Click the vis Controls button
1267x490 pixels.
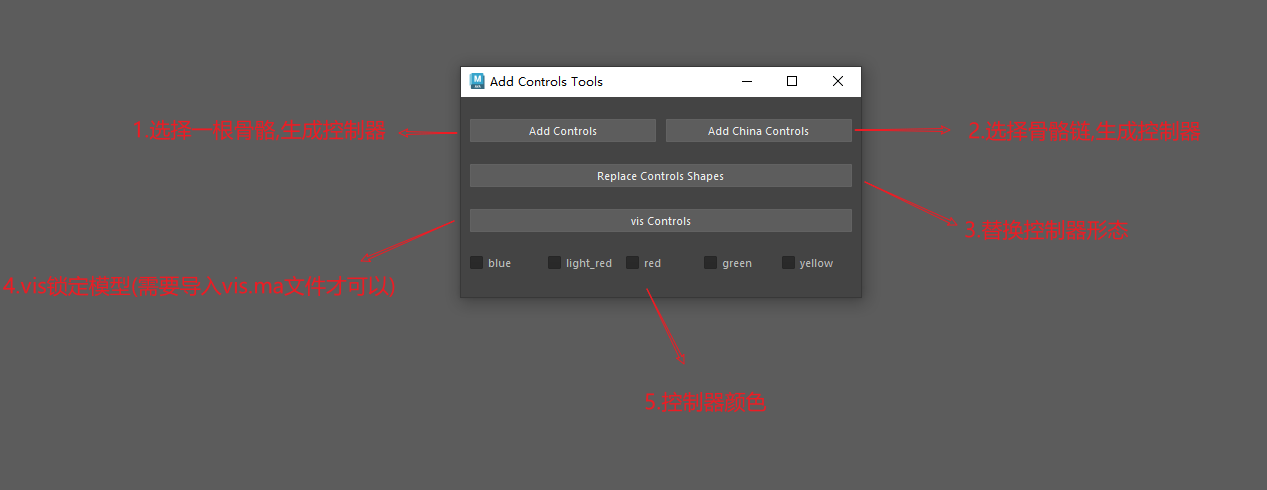point(661,221)
